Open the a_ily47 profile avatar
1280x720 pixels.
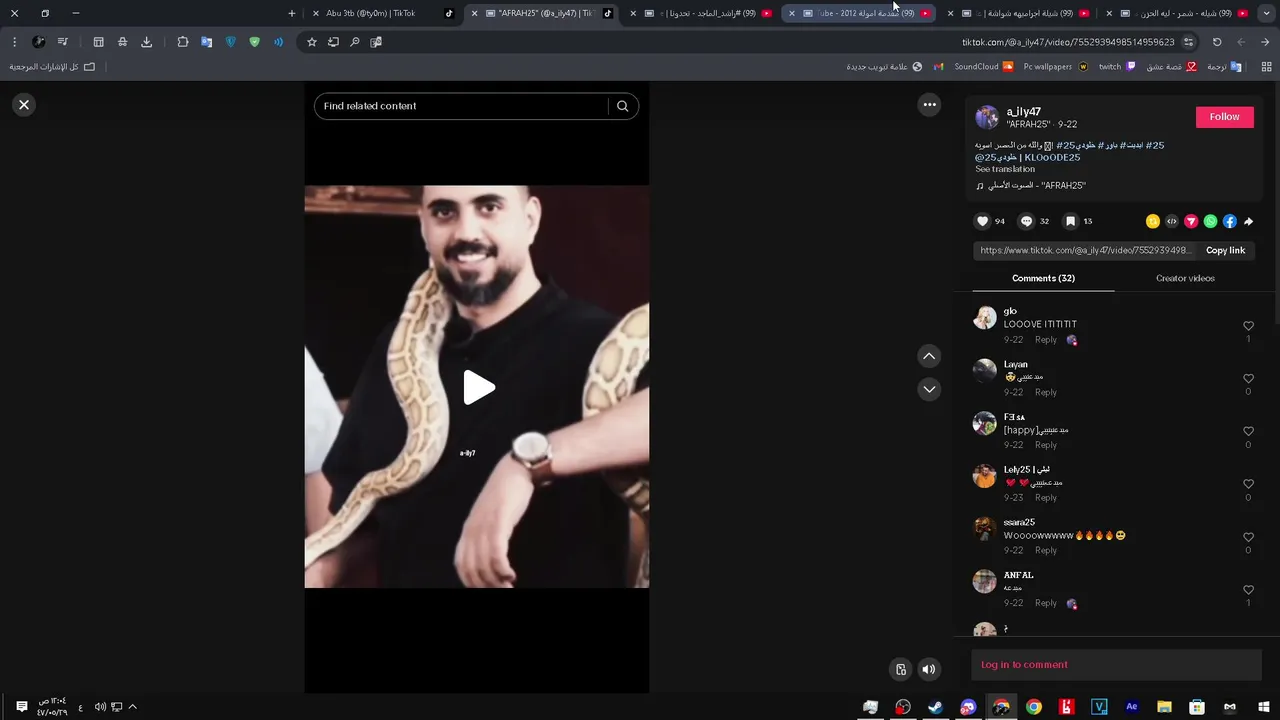pos(987,117)
